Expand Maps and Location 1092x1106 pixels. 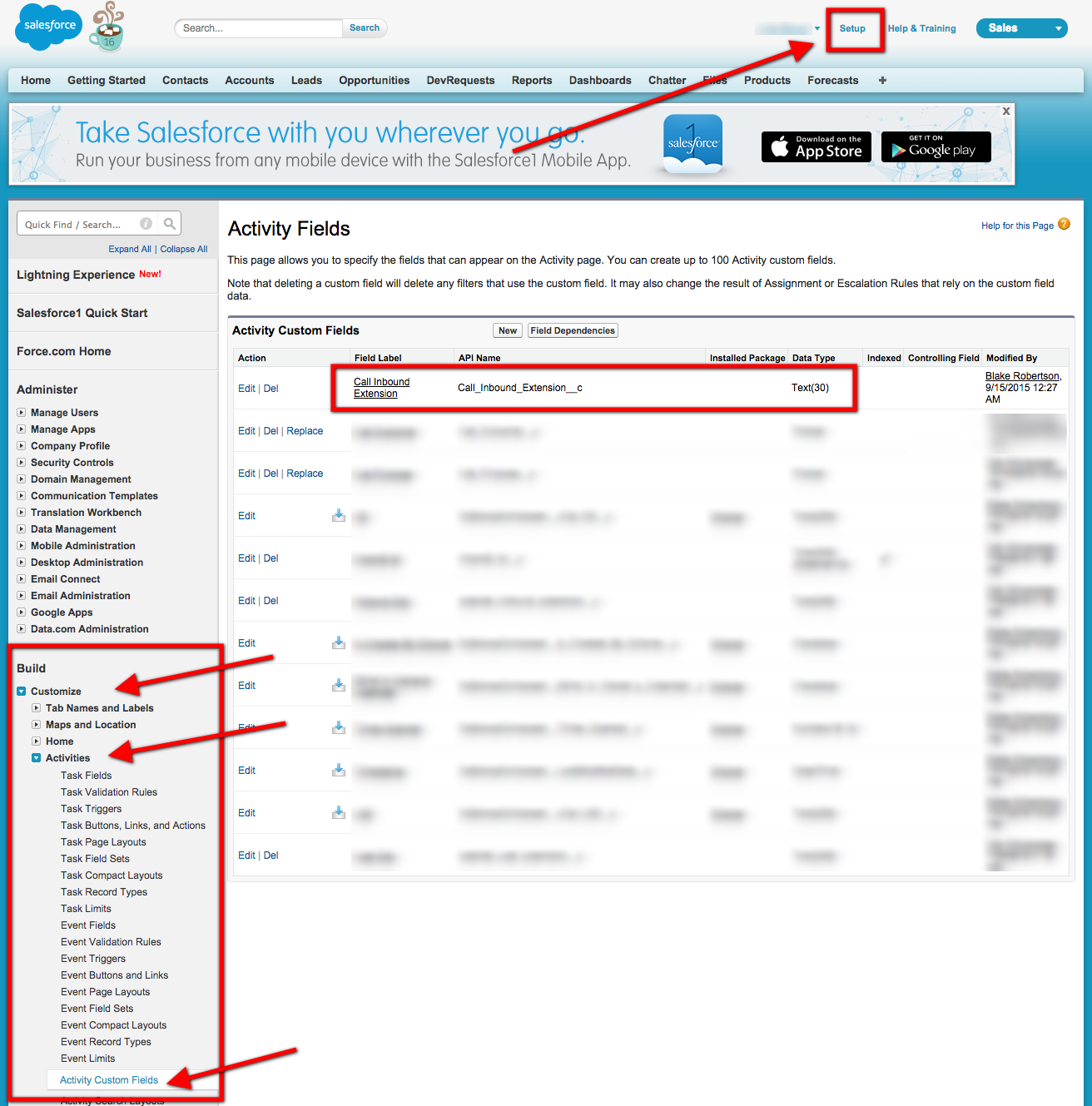click(37, 724)
